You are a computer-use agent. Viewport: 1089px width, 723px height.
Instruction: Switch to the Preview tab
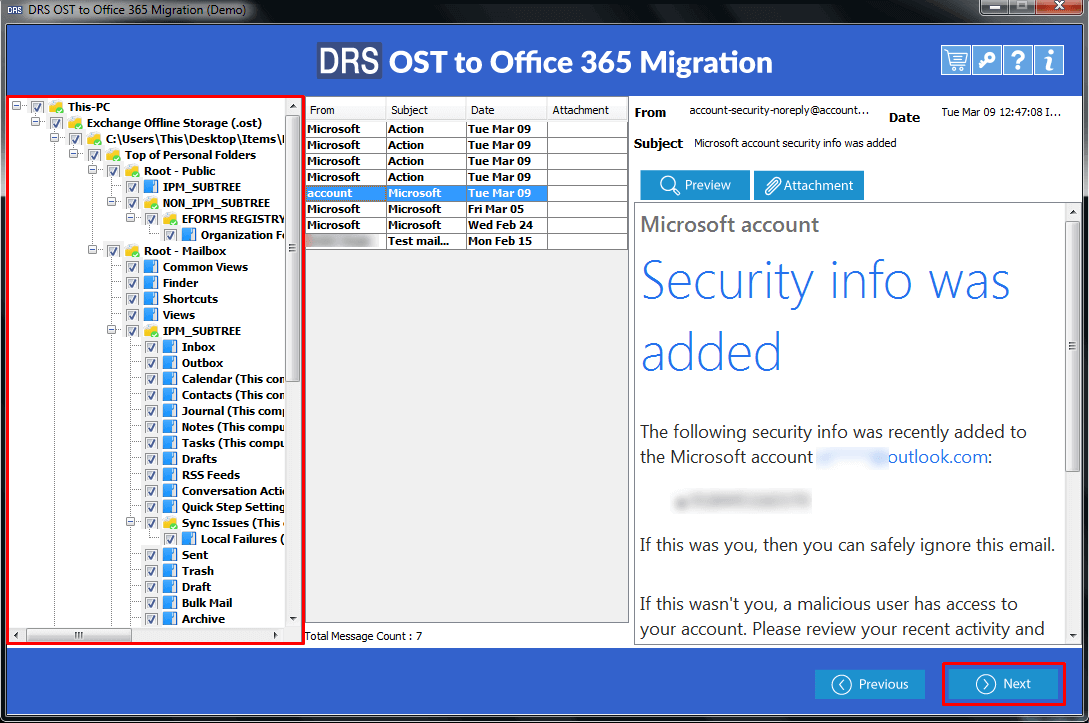pos(694,185)
